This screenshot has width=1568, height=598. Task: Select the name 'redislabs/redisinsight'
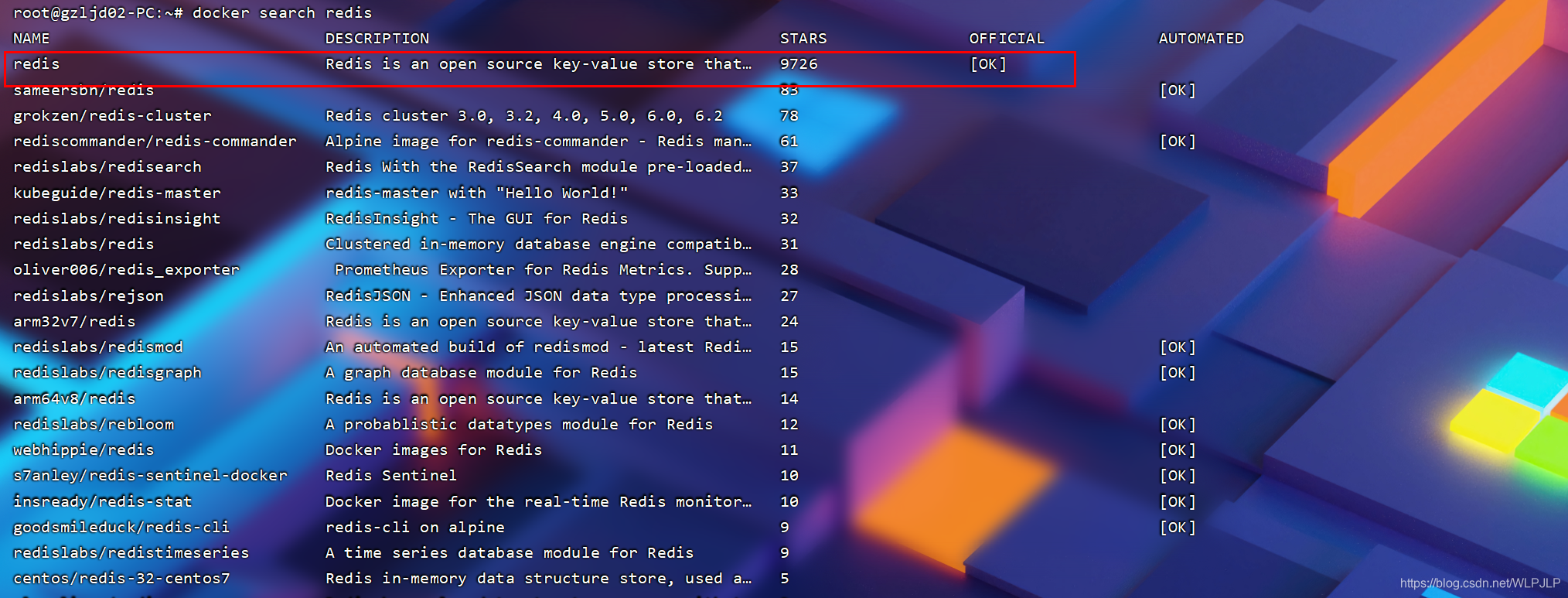[117, 219]
